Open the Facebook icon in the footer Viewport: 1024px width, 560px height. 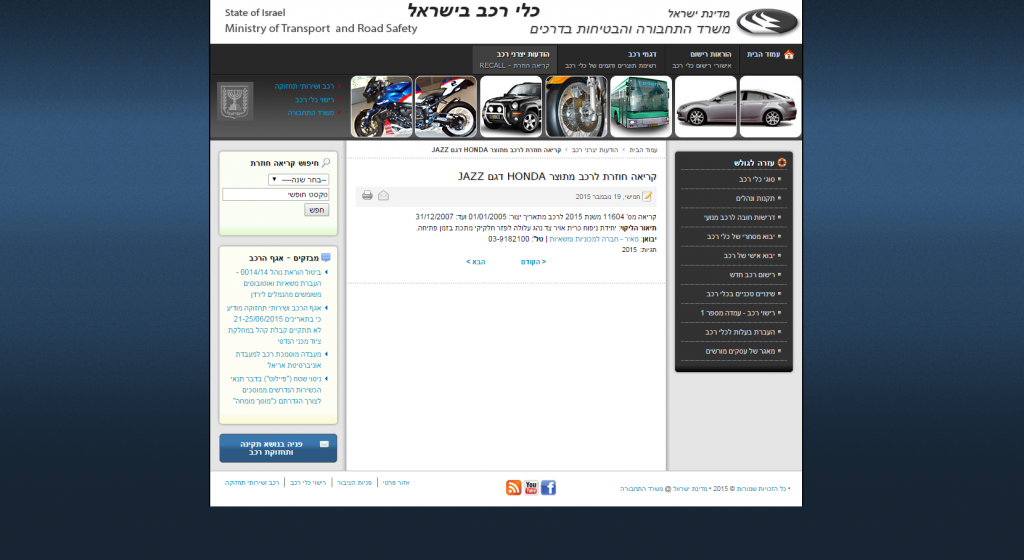pyautogui.click(x=549, y=488)
